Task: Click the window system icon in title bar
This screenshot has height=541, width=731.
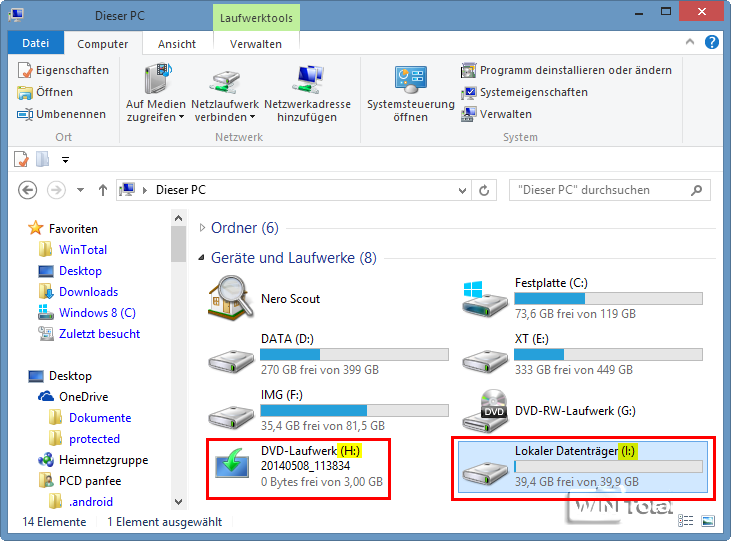Action: pyautogui.click(x=16, y=15)
